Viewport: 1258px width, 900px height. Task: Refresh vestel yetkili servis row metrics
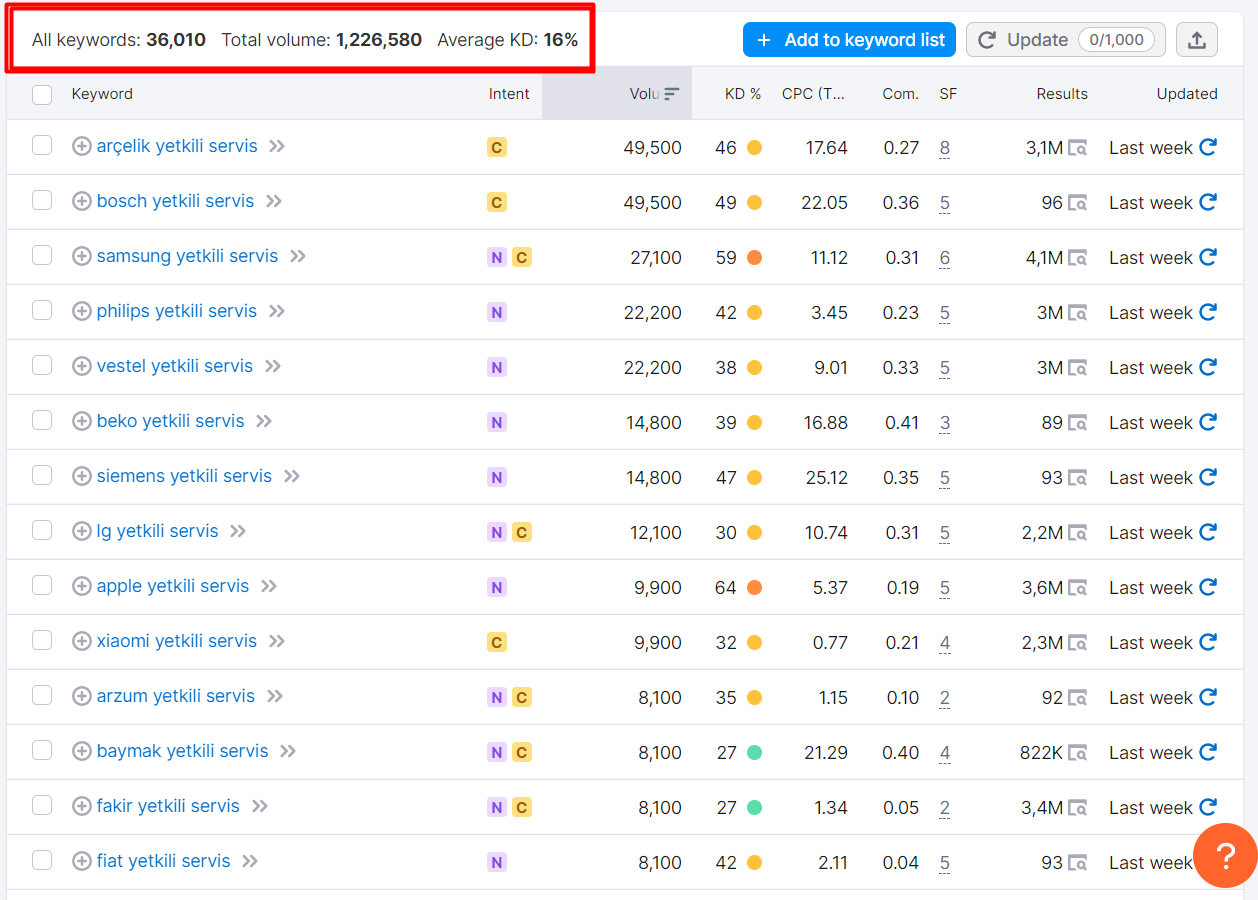pos(1208,367)
